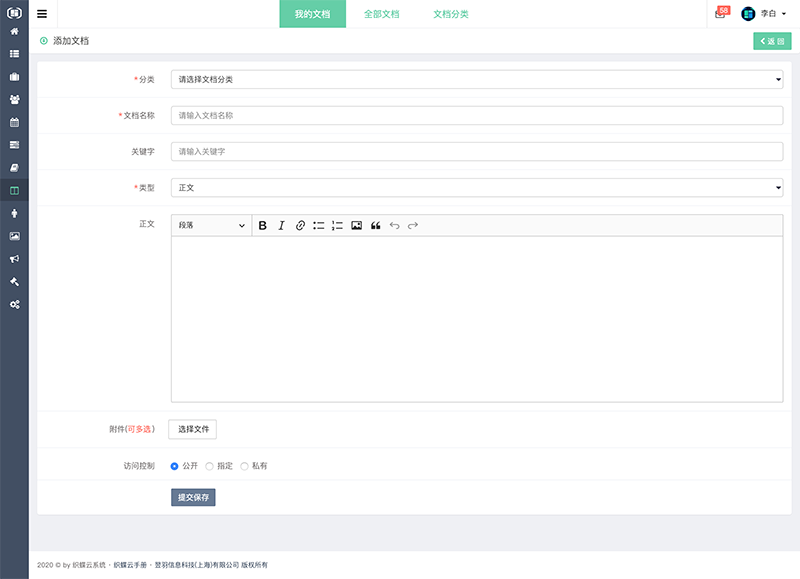Switch to the 全部文档 tab
The width and height of the screenshot is (800, 579).
[383, 15]
